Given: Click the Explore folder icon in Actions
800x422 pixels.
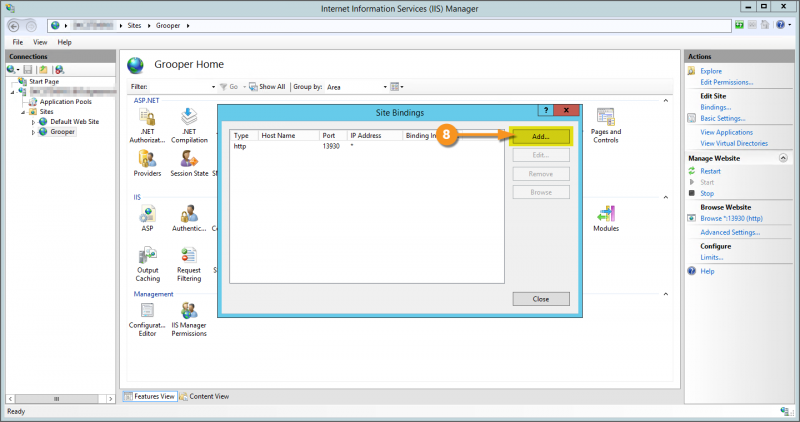Looking at the screenshot, I should (x=692, y=71).
